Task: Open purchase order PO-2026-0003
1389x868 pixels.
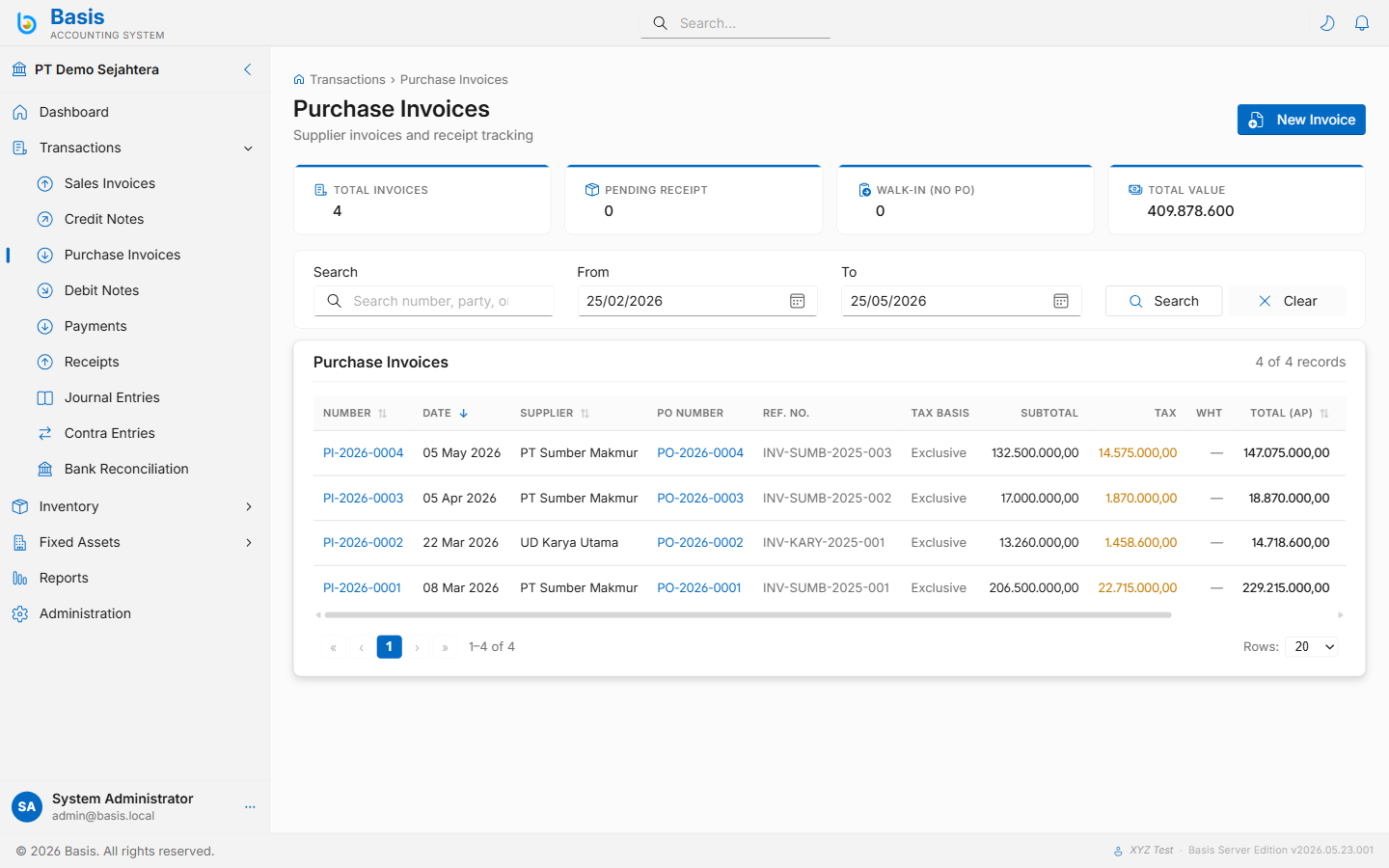Action: [700, 498]
